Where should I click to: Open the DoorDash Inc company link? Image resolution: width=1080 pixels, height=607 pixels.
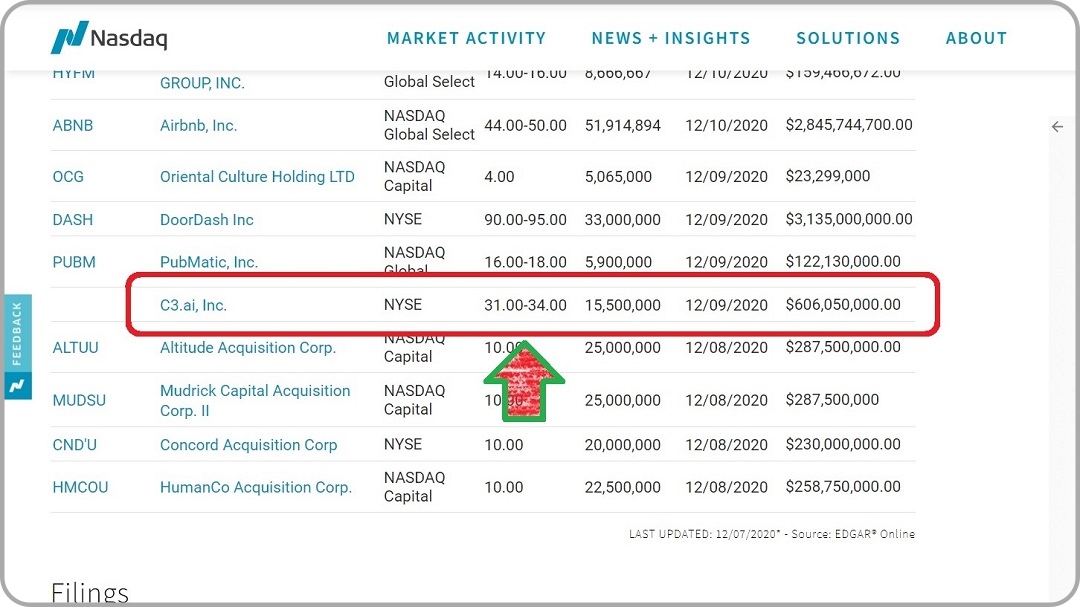[207, 220]
